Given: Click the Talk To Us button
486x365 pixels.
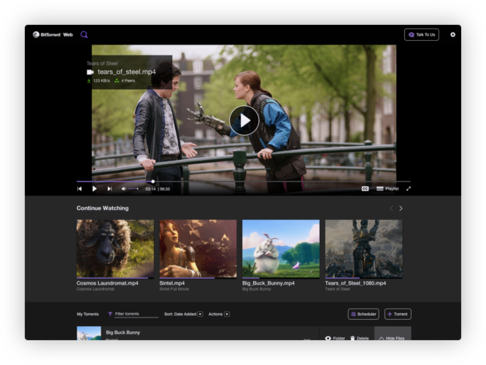Looking at the screenshot, I should (422, 35).
